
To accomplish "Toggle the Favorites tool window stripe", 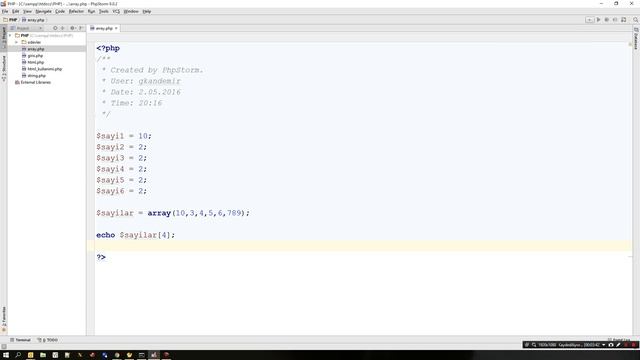I will (4, 318).
